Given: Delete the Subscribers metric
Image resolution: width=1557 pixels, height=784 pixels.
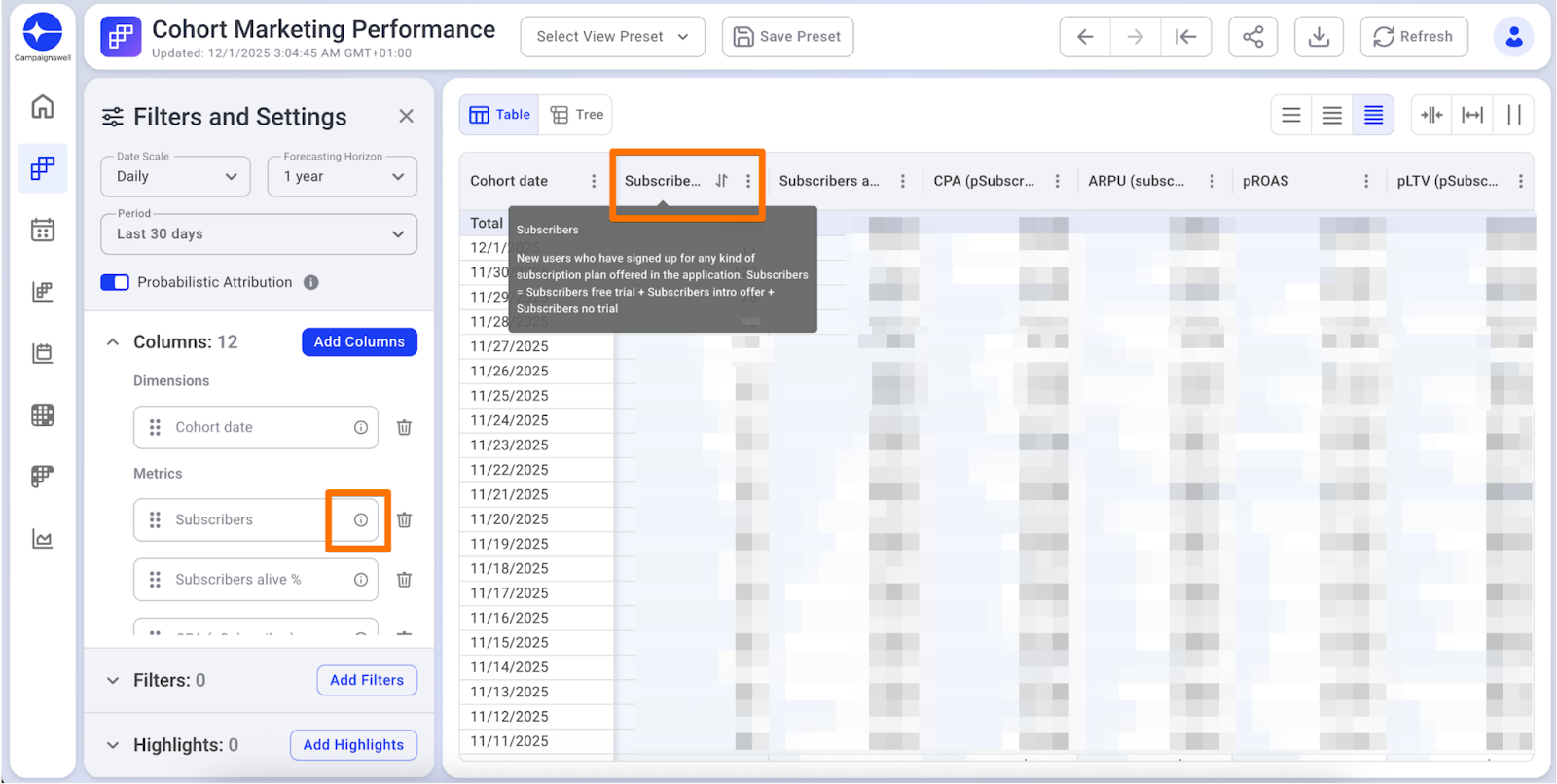Looking at the screenshot, I should [x=404, y=520].
